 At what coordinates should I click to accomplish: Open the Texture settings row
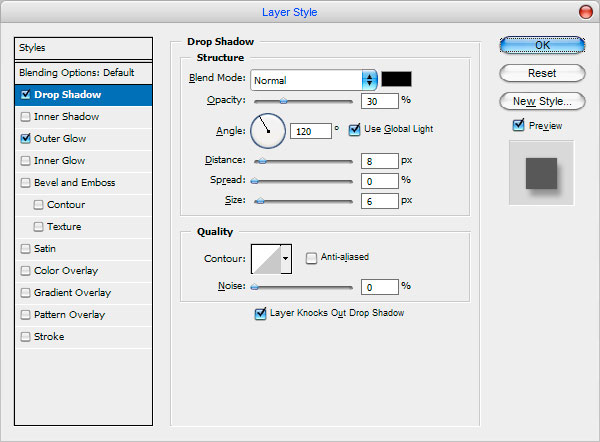(x=83, y=227)
